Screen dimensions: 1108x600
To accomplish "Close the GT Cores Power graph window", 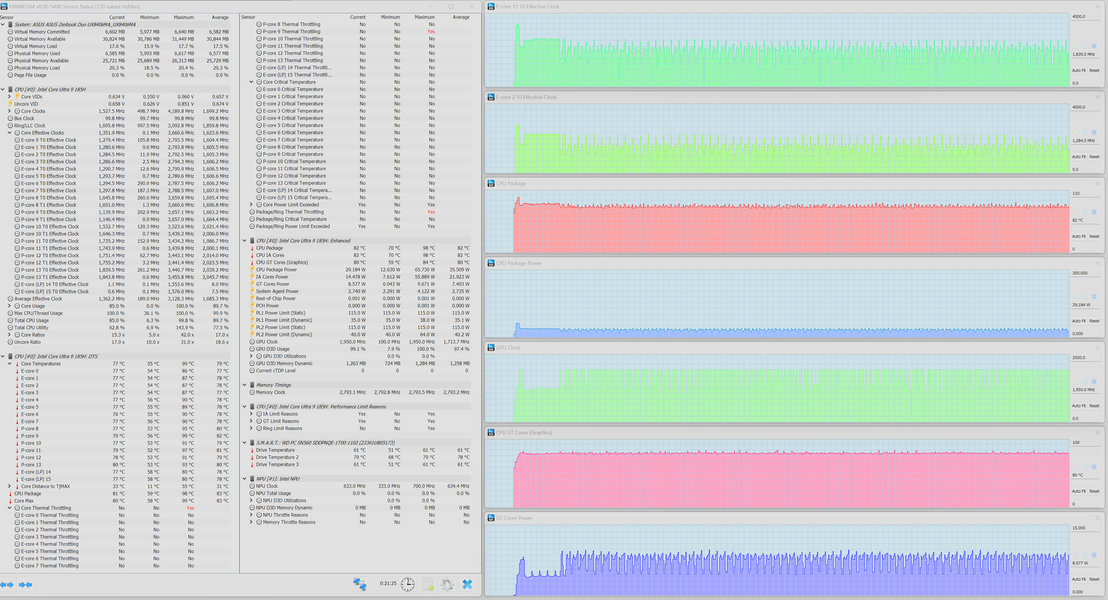I will [x=1098, y=518].
